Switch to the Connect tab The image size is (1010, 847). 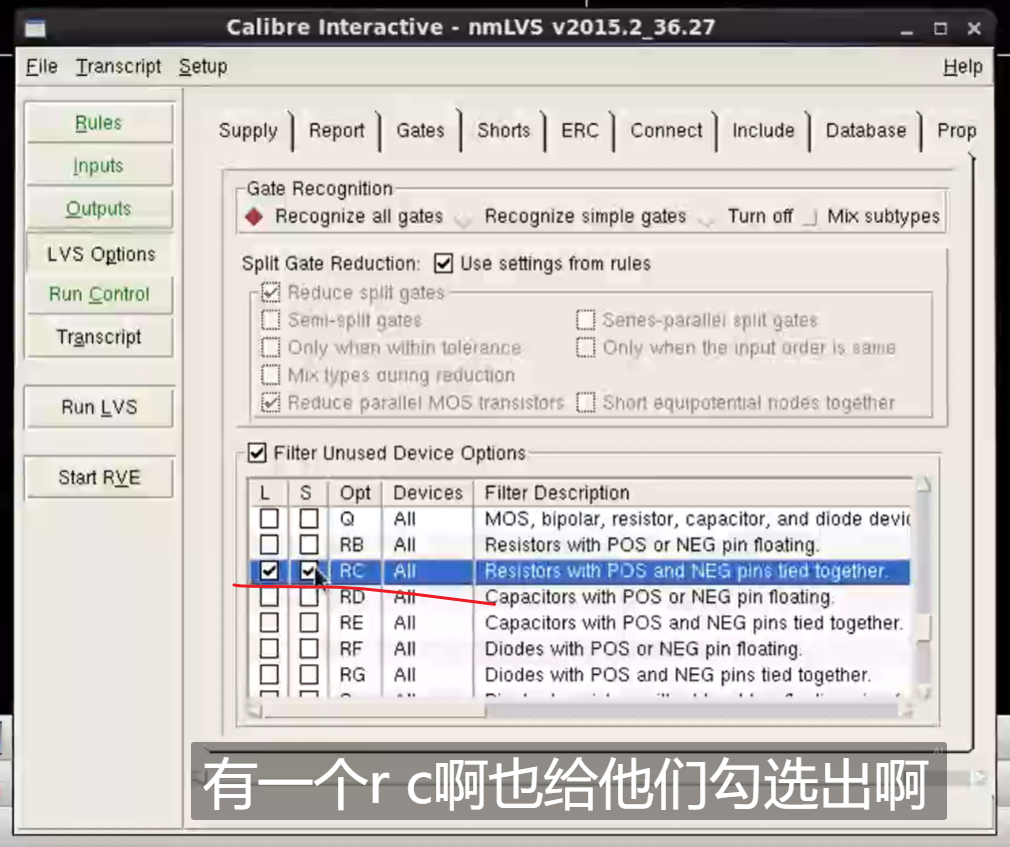click(666, 131)
